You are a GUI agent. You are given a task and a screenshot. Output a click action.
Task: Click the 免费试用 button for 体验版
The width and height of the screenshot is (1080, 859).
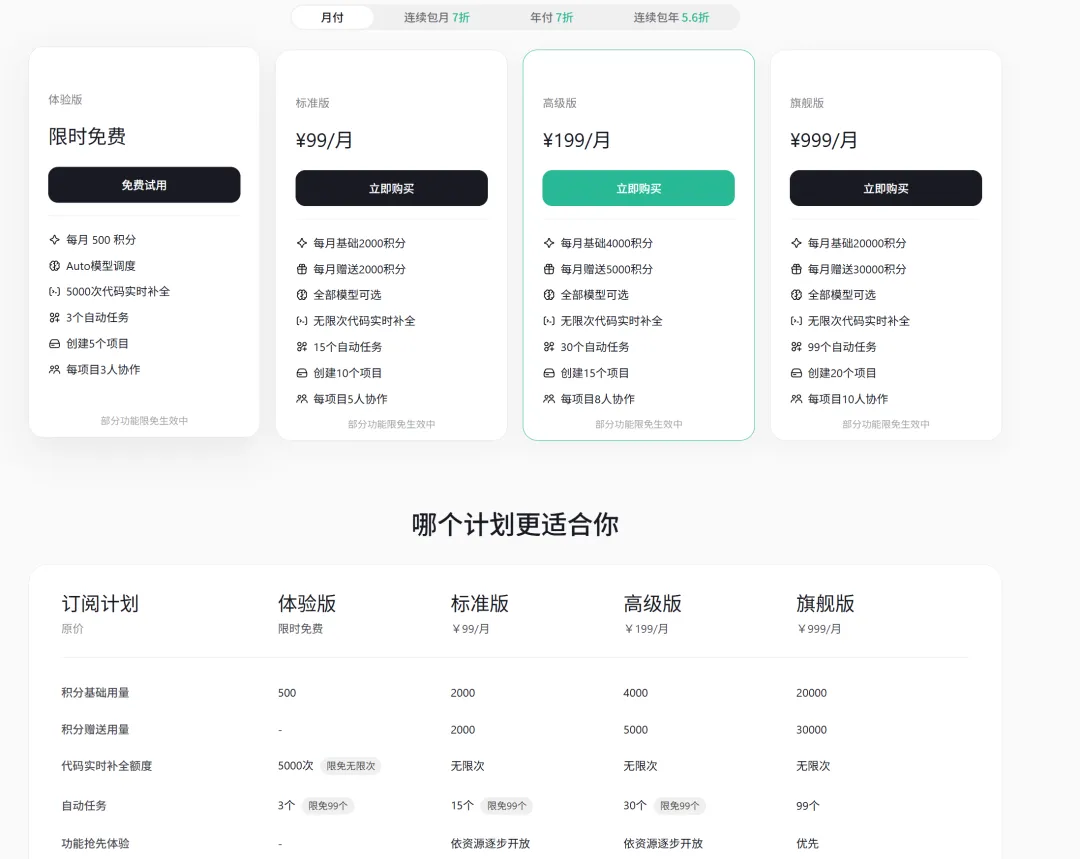point(144,185)
